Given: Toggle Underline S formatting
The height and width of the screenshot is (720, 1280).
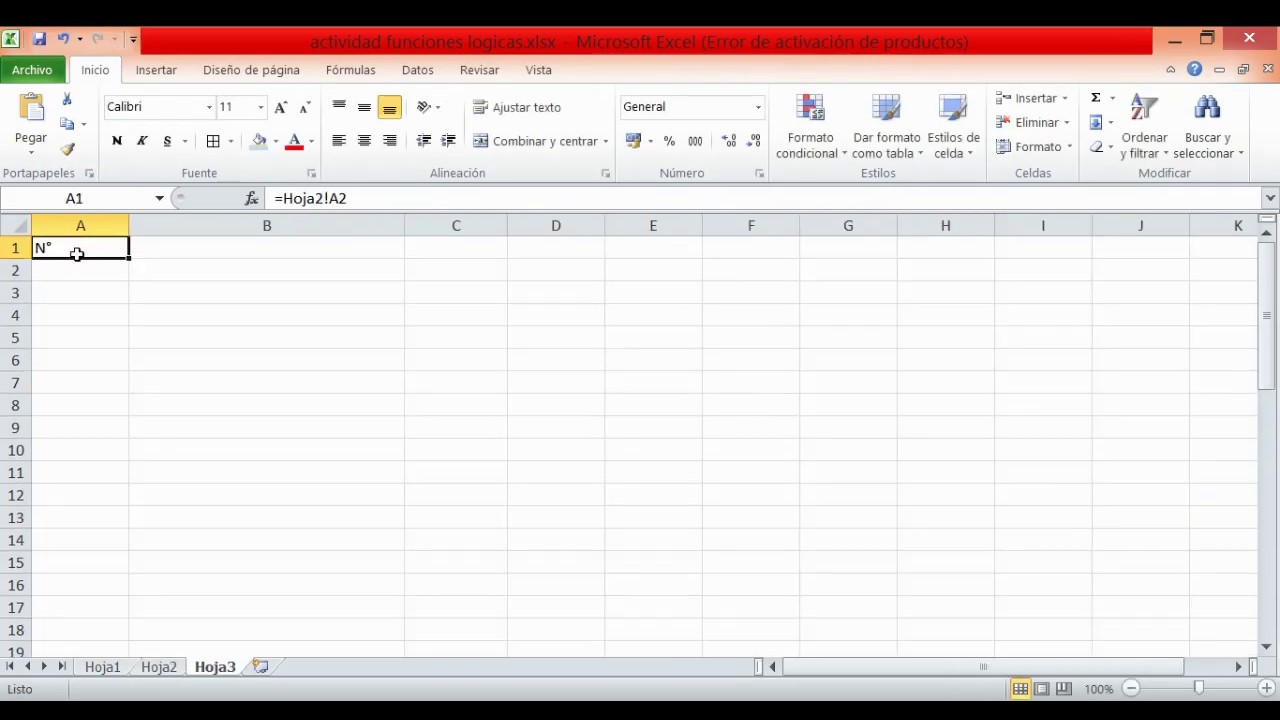Looking at the screenshot, I should click(x=167, y=141).
